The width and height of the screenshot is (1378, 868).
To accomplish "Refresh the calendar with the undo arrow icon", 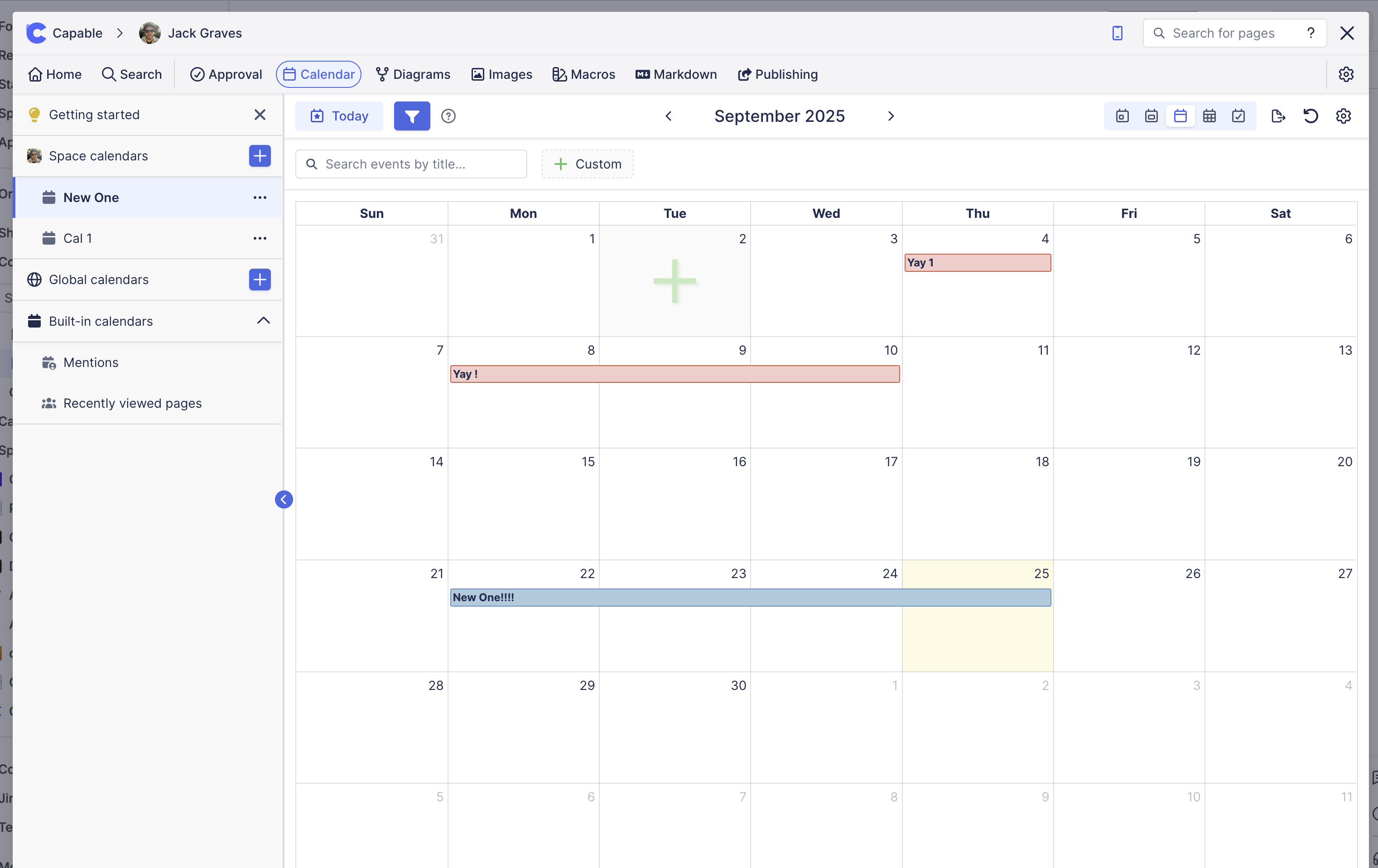I will (x=1311, y=116).
